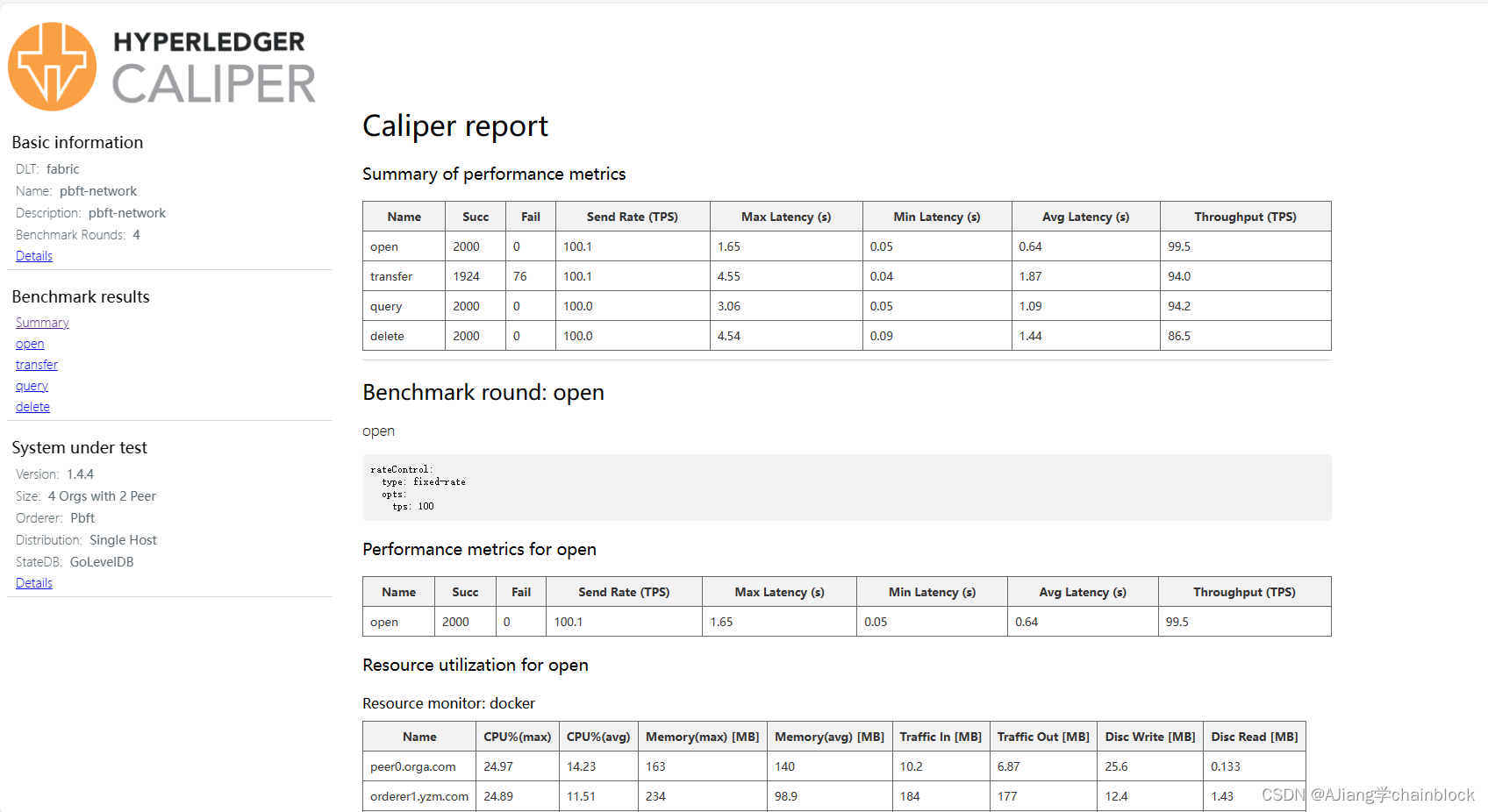Select the GoLevelDB StateDB value

click(x=102, y=562)
